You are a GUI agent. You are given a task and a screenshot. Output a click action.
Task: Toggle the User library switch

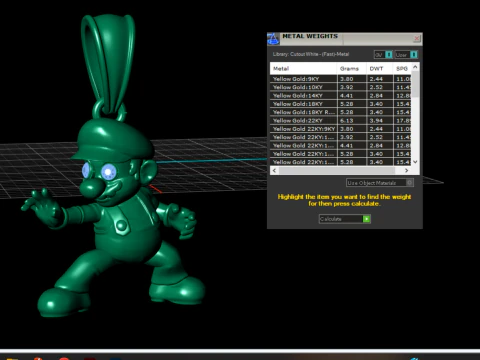click(x=414, y=54)
